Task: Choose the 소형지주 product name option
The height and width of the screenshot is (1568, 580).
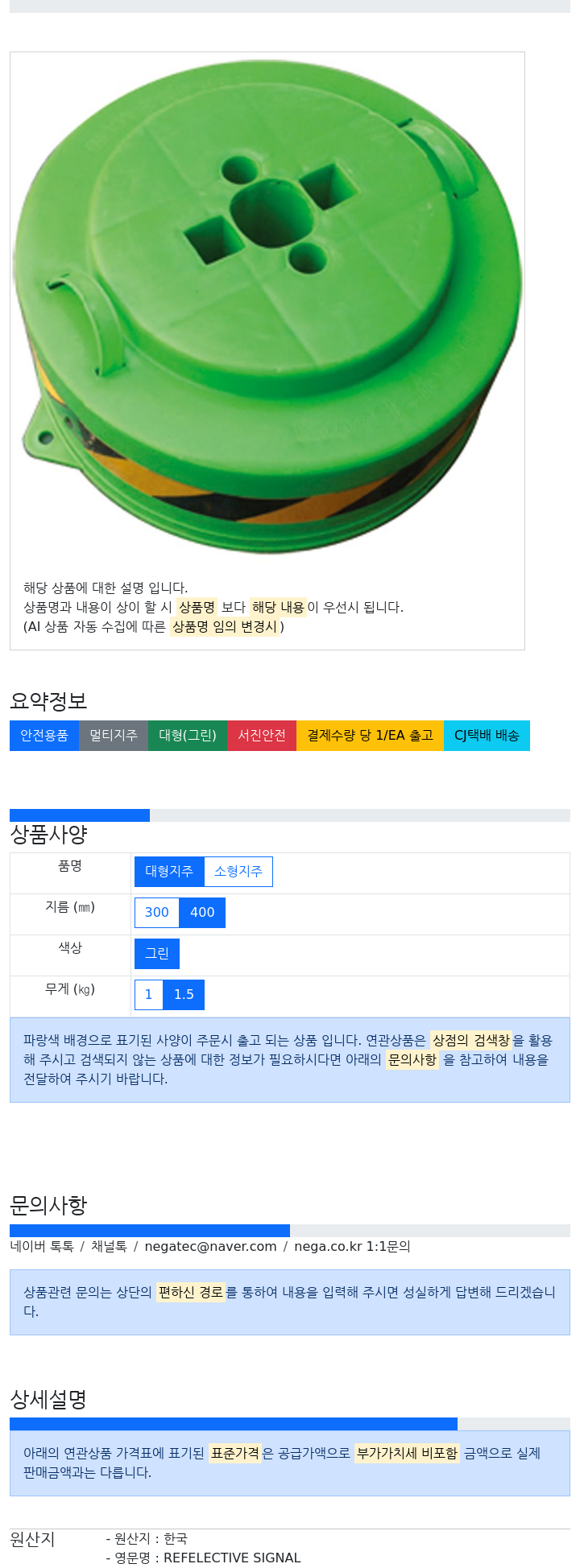Action: (238, 872)
